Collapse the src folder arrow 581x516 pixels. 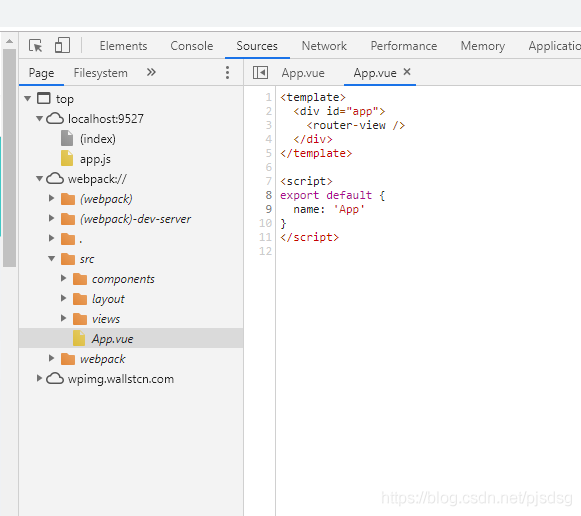pyautogui.click(x=52, y=259)
